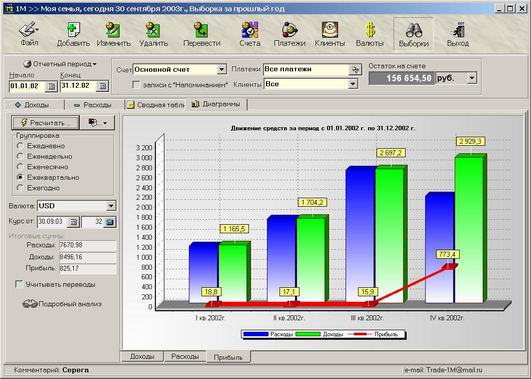
Task: Click the Подробный анализ link
Action: pos(70,304)
